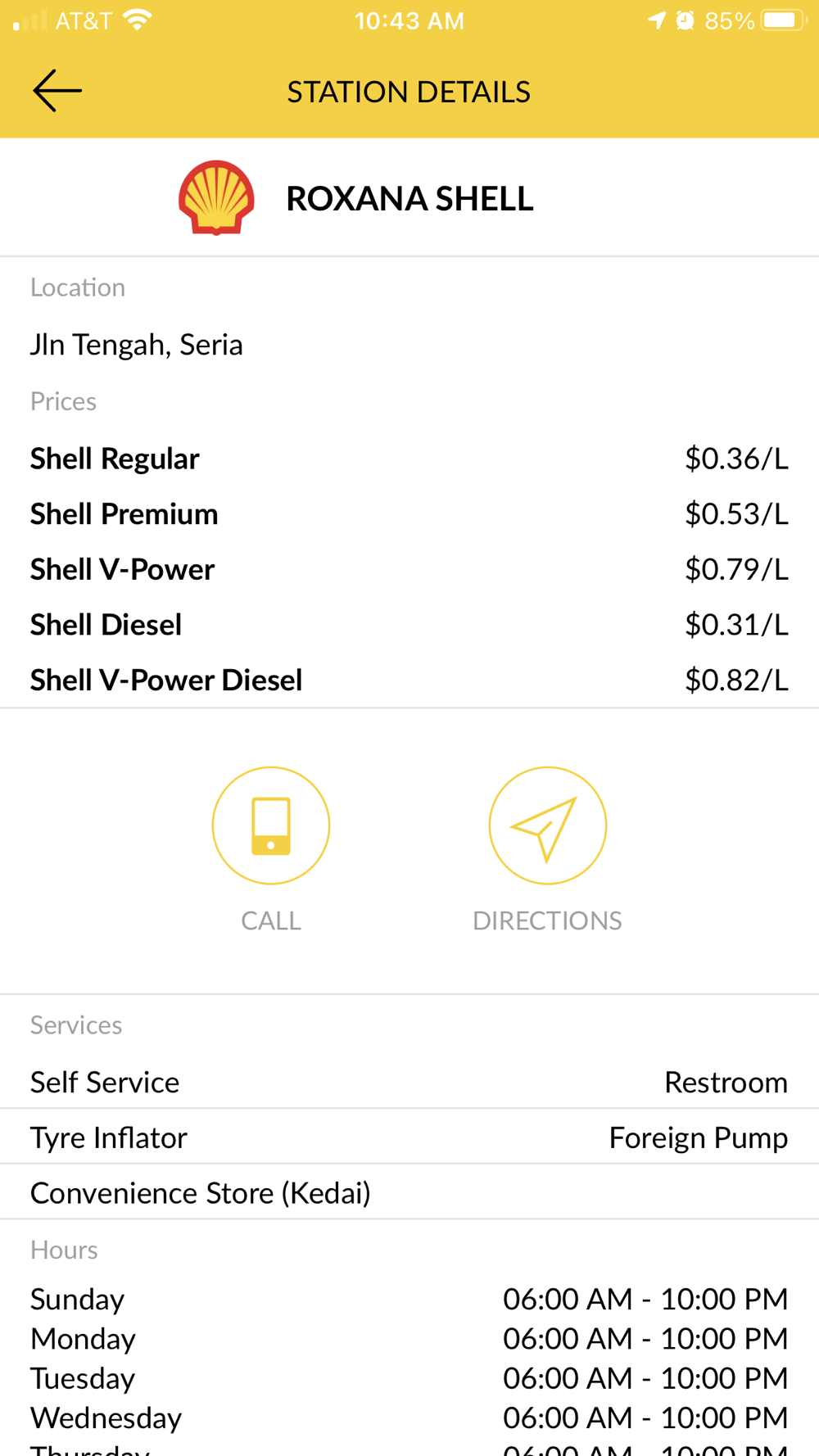Select the Shell Regular price row
Image resolution: width=819 pixels, height=1456 pixels.
point(409,459)
